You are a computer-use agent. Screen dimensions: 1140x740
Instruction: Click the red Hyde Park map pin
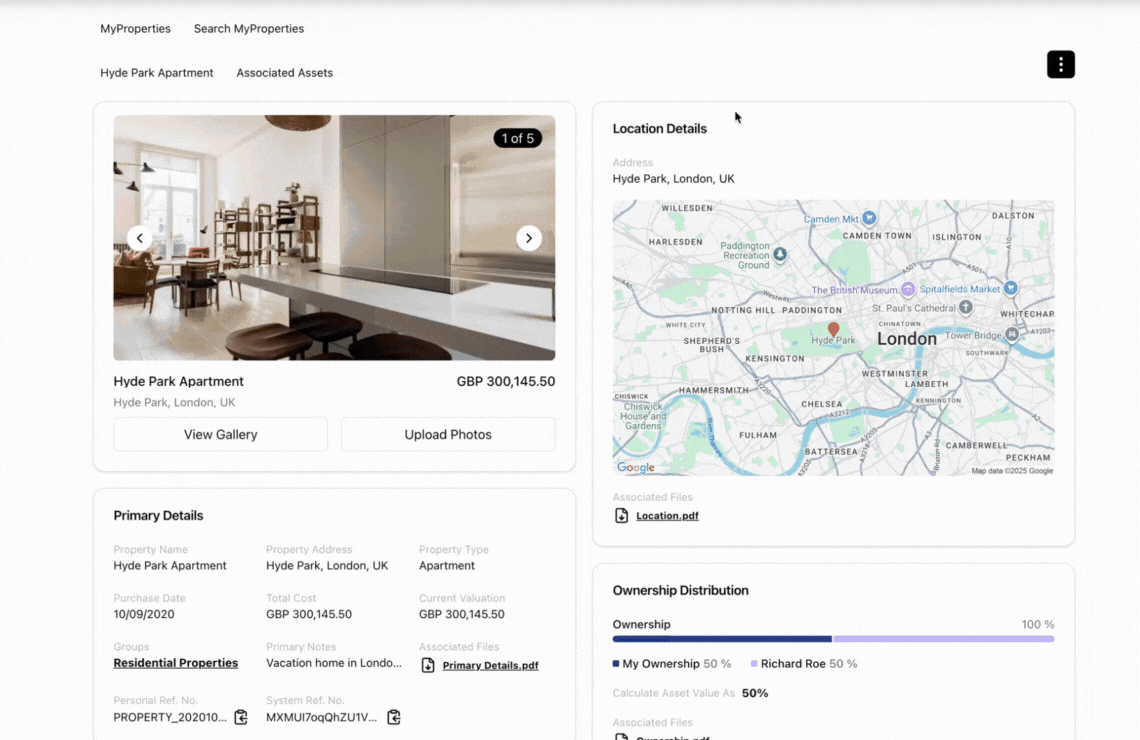click(833, 328)
